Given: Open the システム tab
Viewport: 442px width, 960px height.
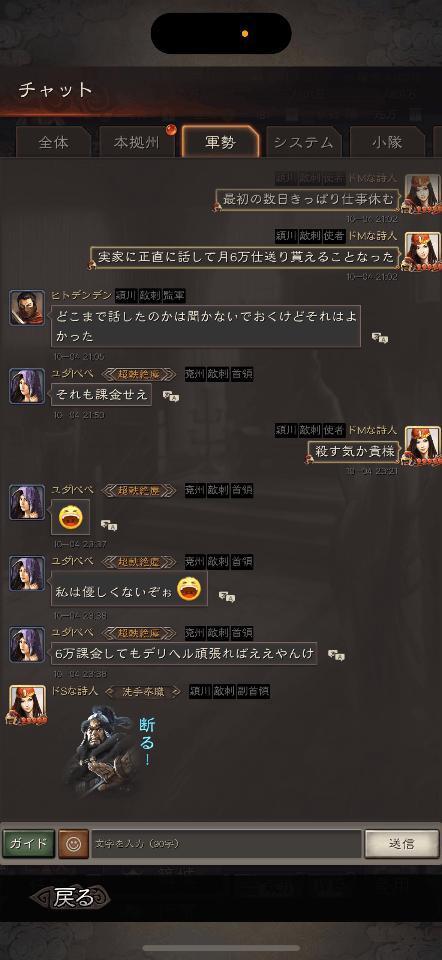Looking at the screenshot, I should (x=304, y=143).
